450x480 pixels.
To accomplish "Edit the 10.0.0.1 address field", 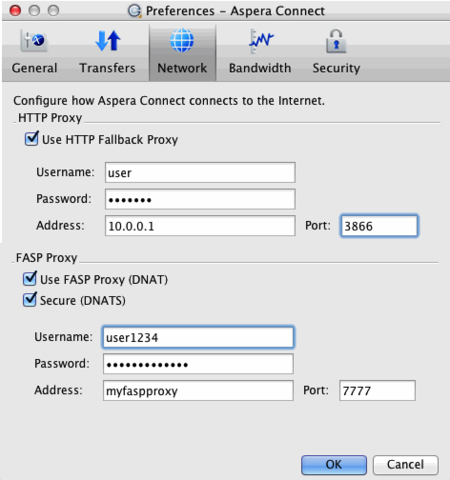I will click(200, 226).
